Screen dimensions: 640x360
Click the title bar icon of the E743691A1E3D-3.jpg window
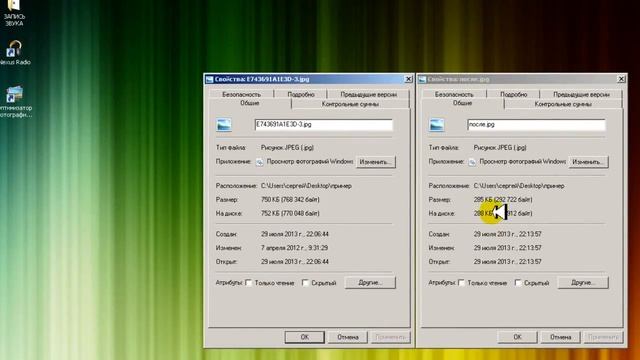(x=209, y=79)
